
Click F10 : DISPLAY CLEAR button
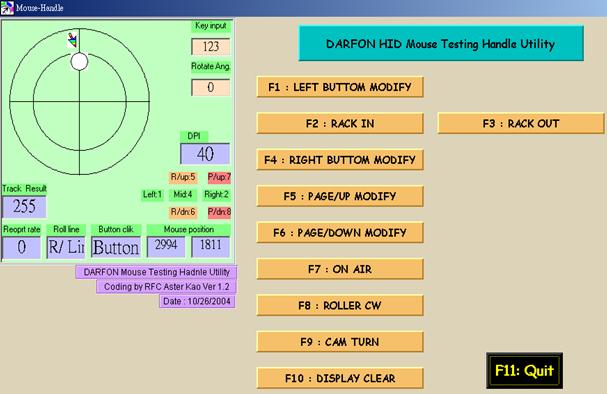tap(340, 378)
